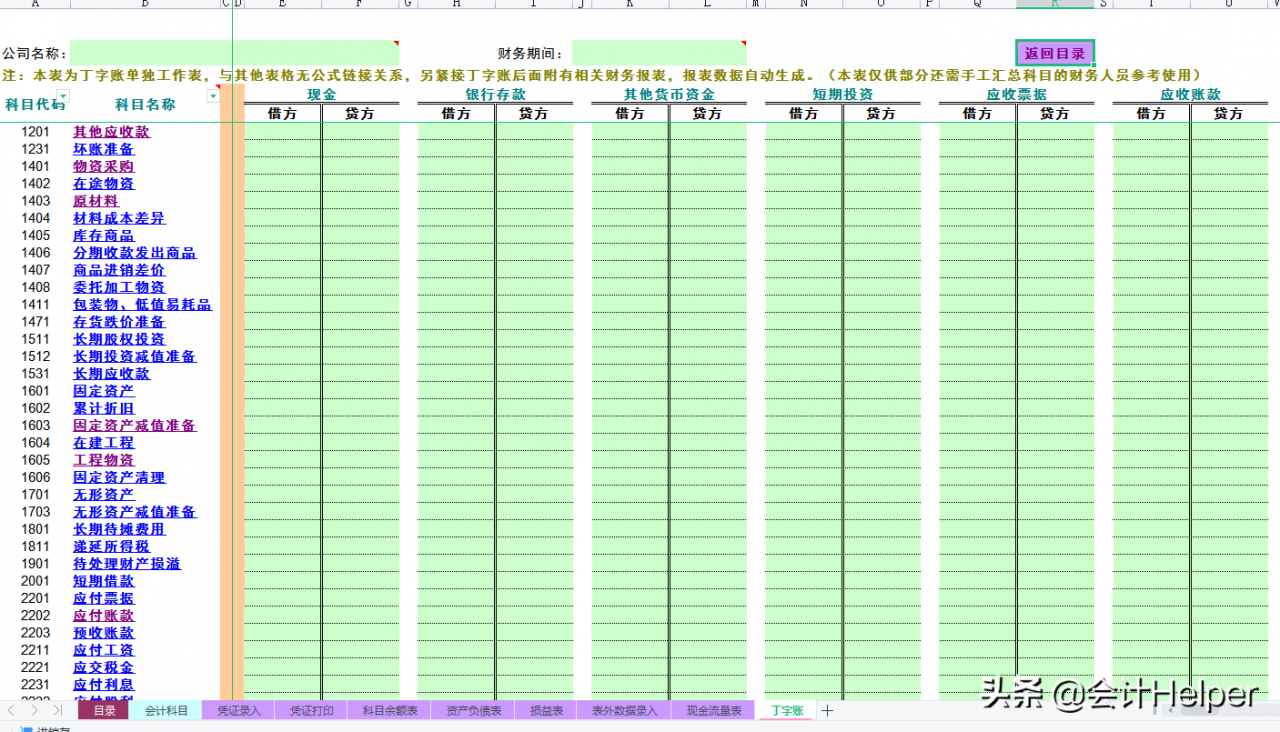Screen dimensions: 1280x732
Task: Select the 其他货币资金 header cell
Action: click(x=669, y=95)
